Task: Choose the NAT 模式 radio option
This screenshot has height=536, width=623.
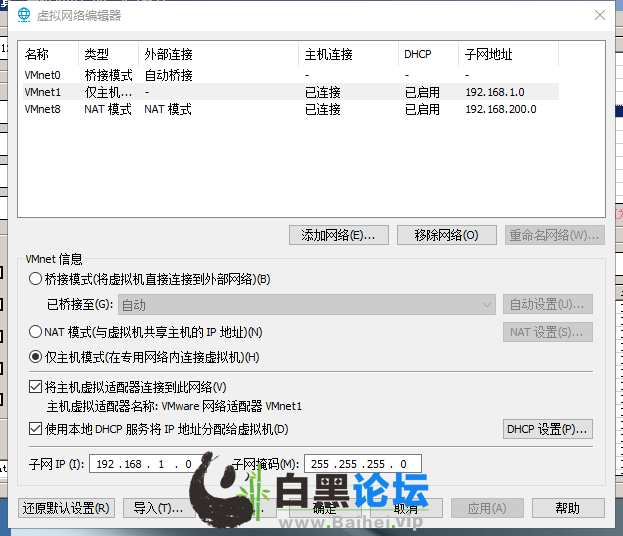Action: 36,332
